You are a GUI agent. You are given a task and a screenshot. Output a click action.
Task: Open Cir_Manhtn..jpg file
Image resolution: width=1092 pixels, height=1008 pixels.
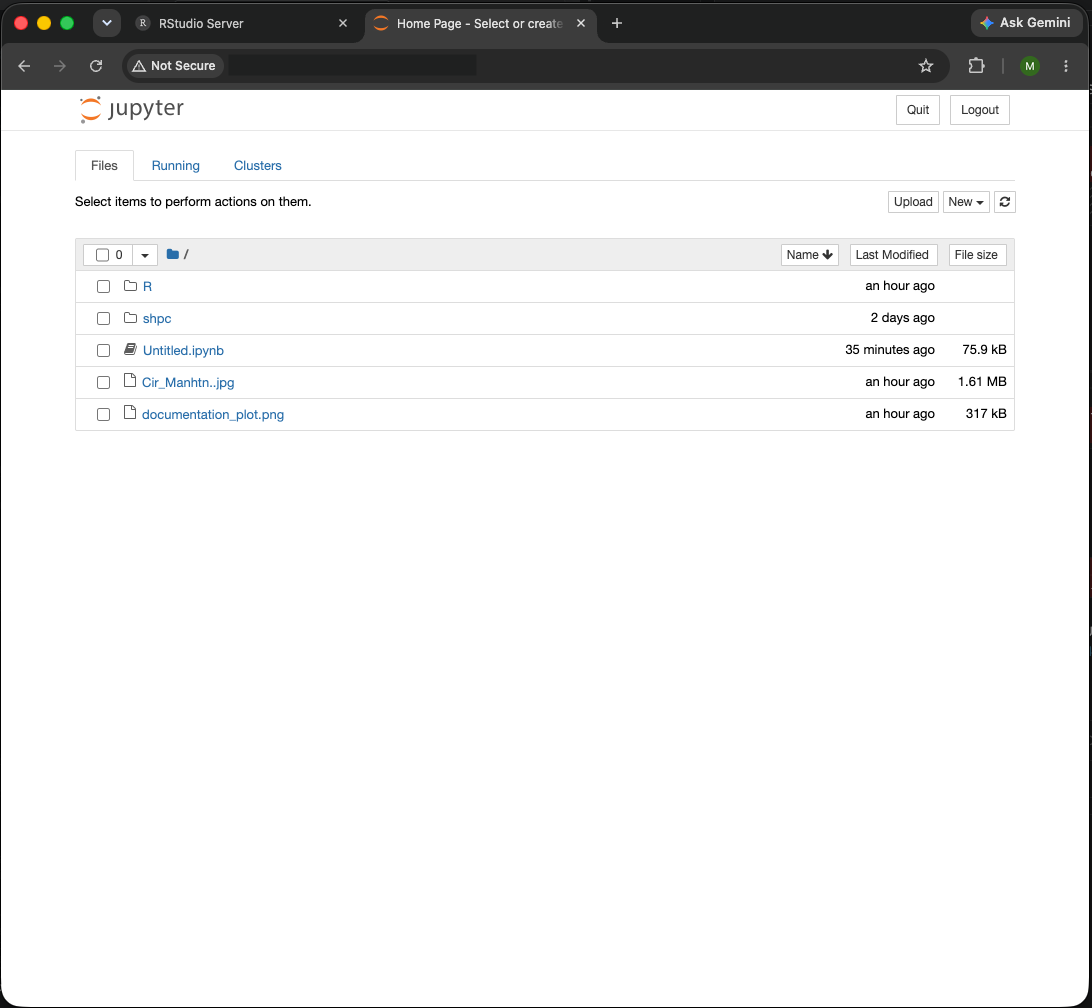click(188, 382)
